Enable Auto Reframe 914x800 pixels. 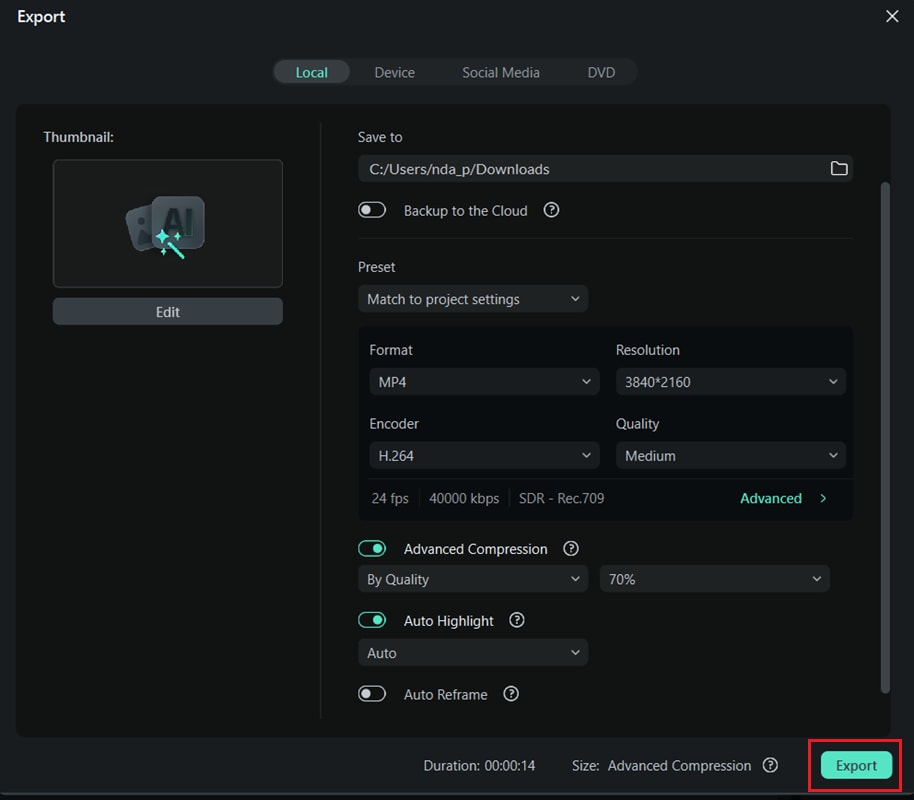point(372,693)
